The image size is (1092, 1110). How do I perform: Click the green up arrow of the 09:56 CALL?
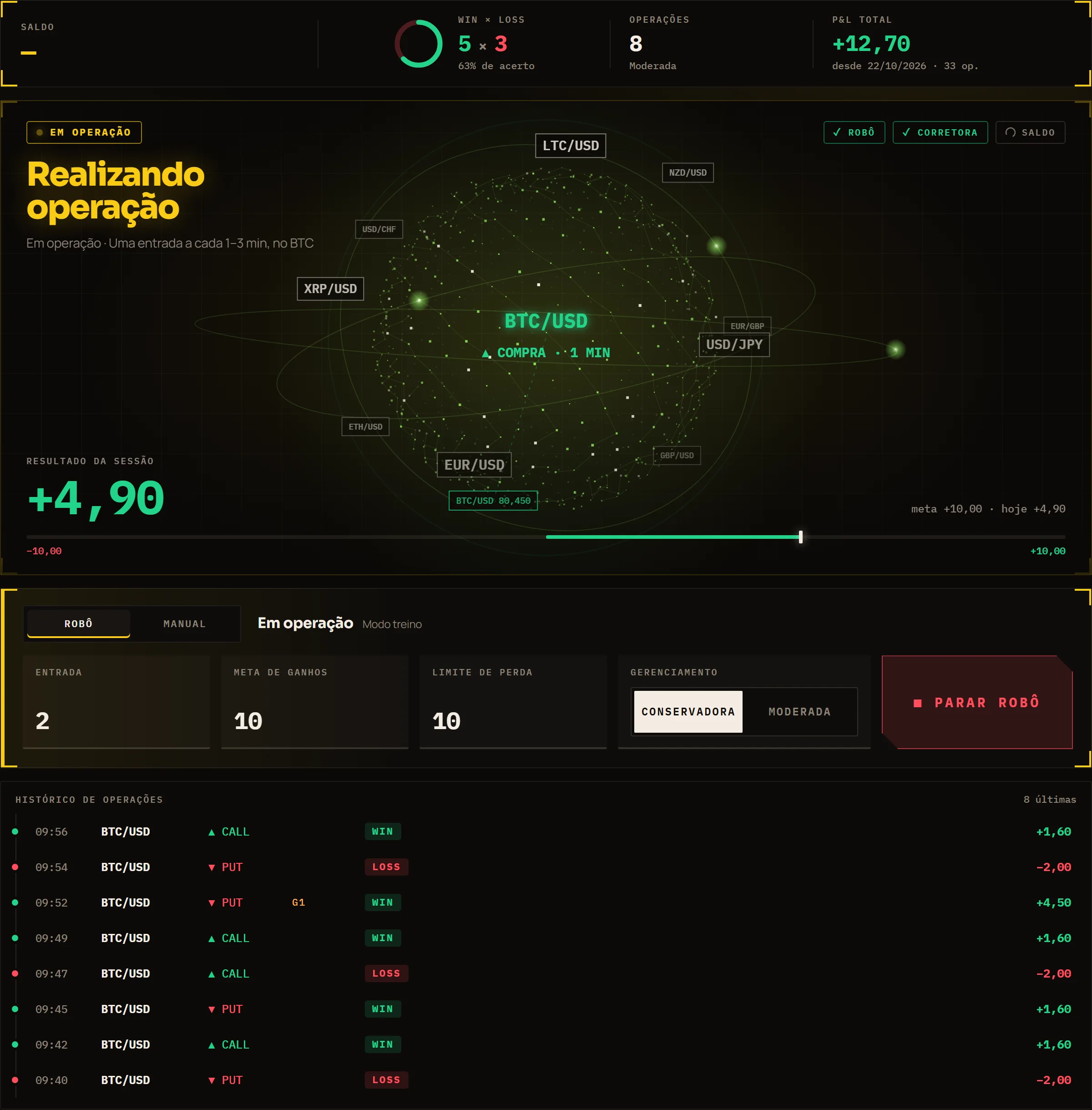(x=212, y=832)
